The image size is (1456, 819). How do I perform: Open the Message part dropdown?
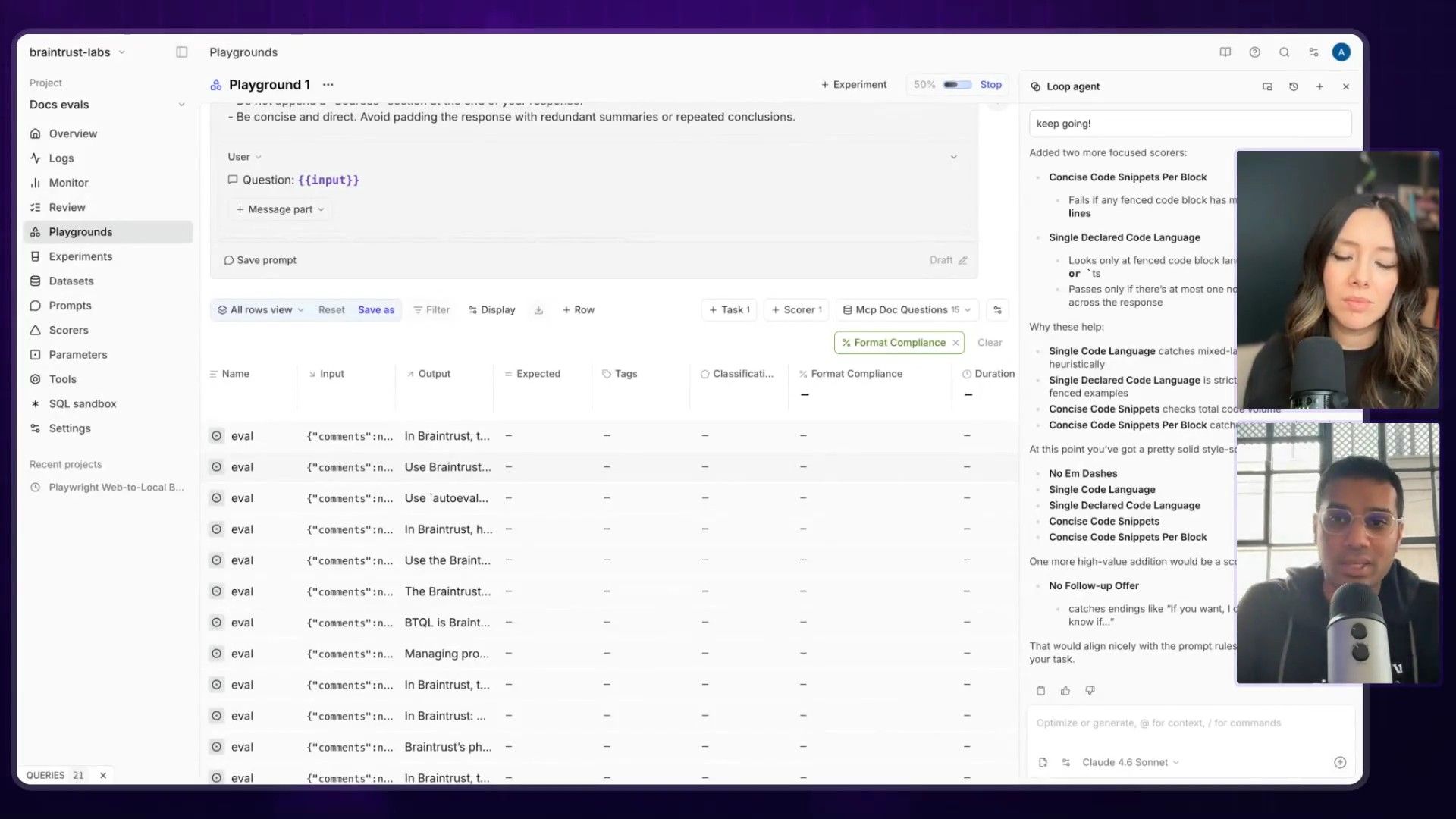pyautogui.click(x=280, y=209)
